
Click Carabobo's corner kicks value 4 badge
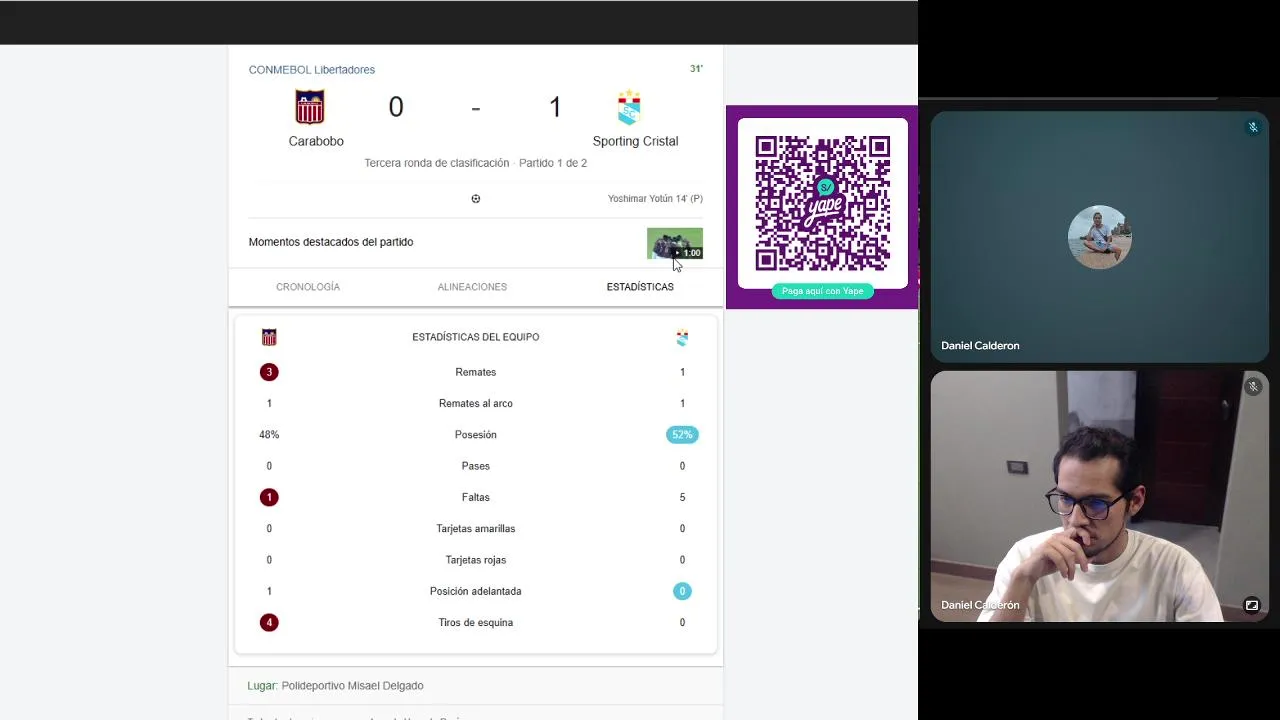point(268,622)
